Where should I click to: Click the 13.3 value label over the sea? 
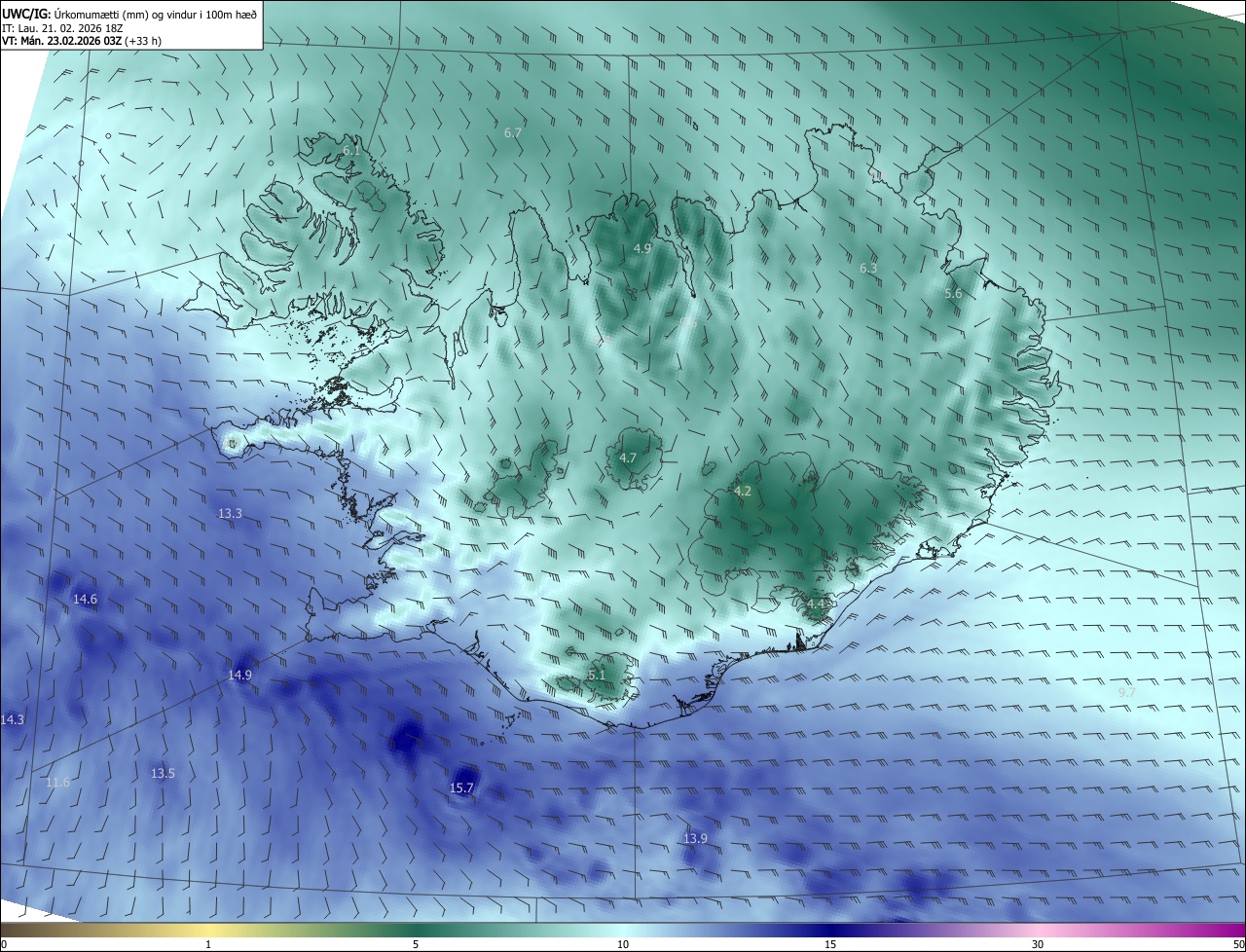[x=230, y=513]
